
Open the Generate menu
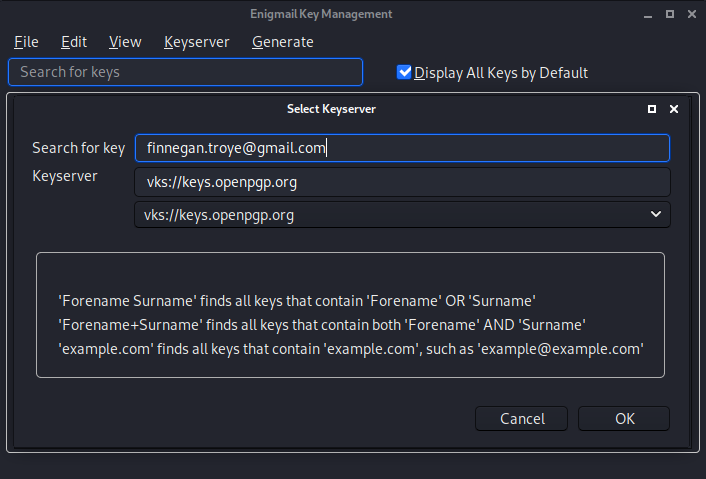(x=282, y=42)
